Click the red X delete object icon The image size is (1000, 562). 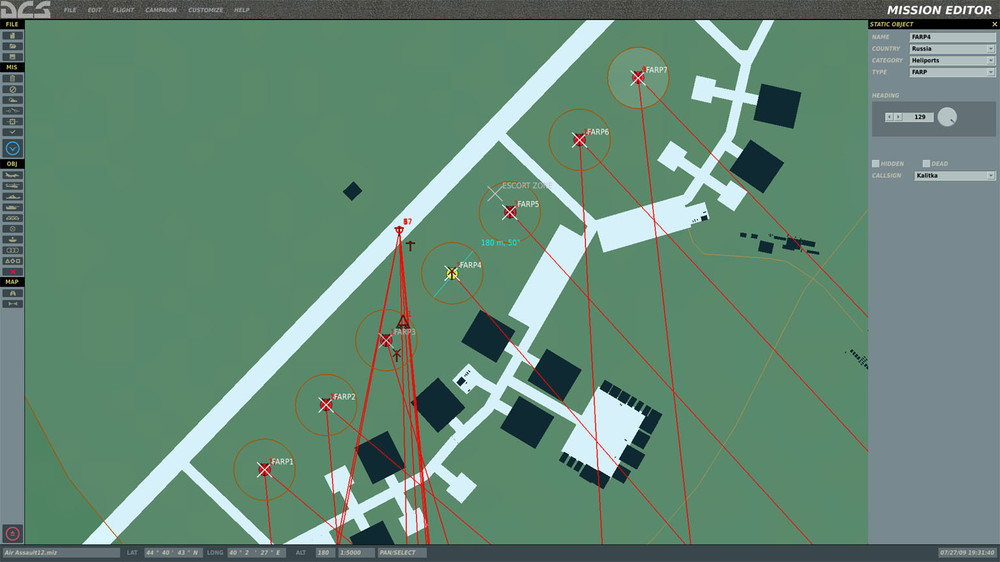12,272
